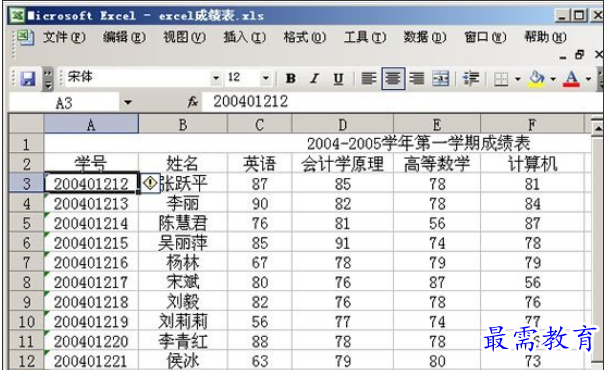Click the increase indent icon
Viewport: 605px width, 370px height.
coord(471,79)
